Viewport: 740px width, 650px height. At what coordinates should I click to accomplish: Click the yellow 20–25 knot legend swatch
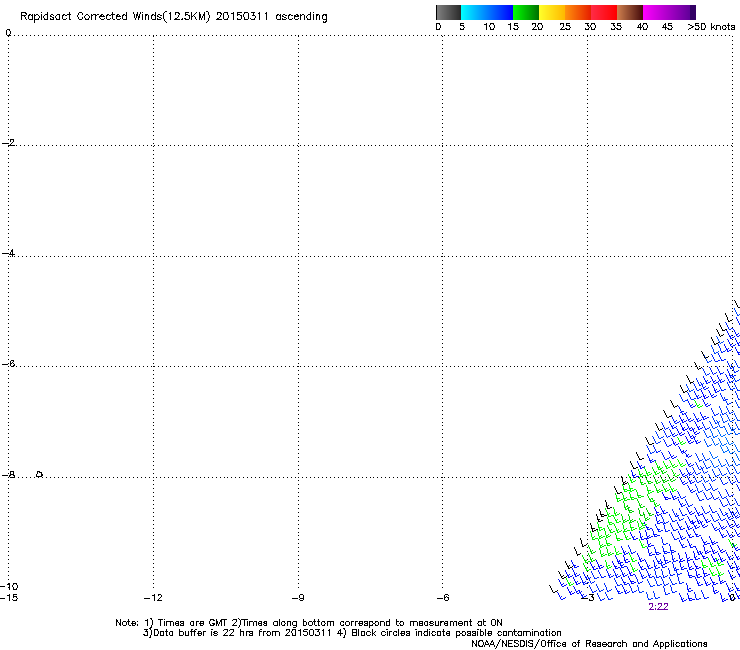(x=552, y=12)
